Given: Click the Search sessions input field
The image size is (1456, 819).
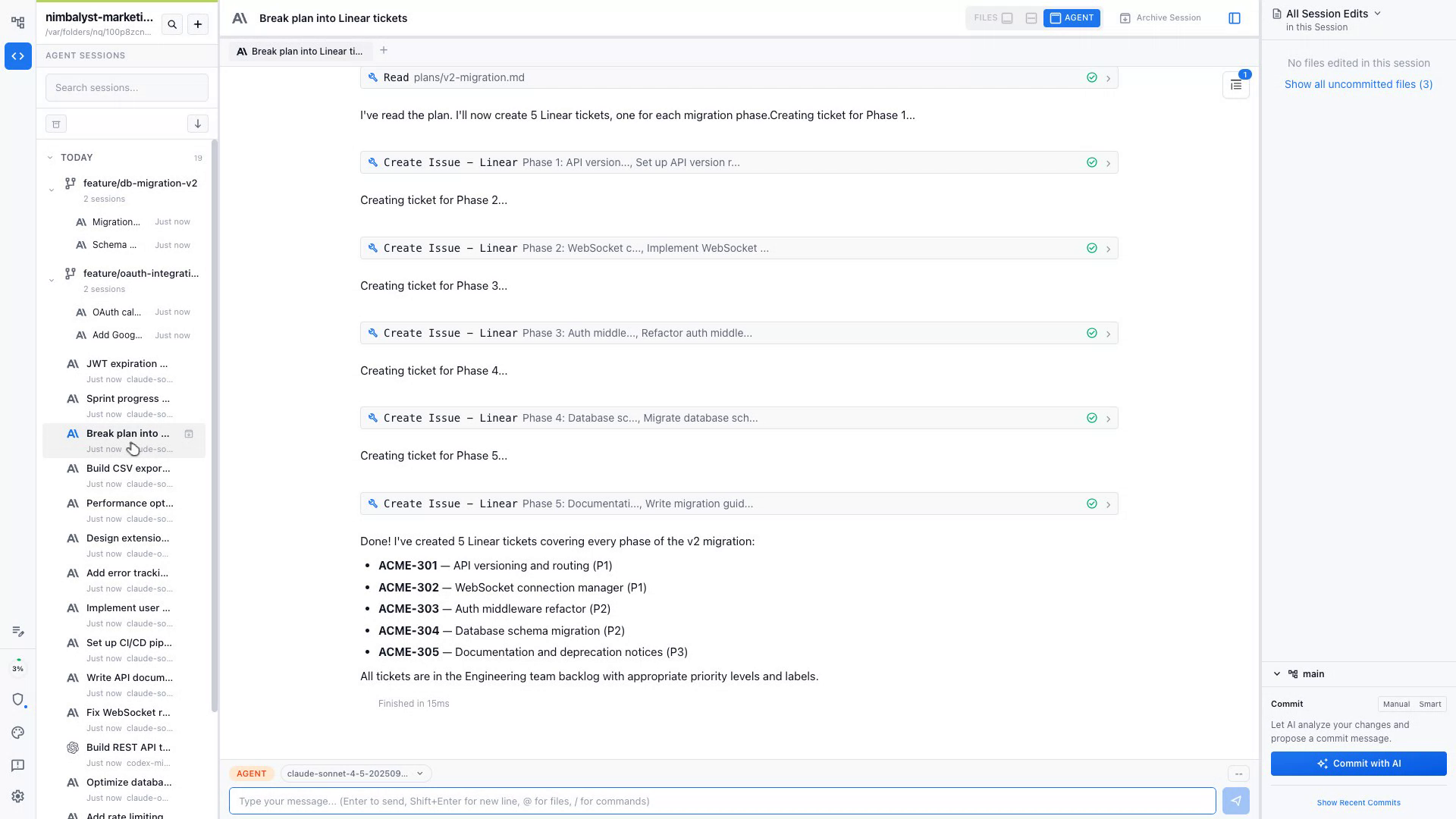Looking at the screenshot, I should pos(127,88).
